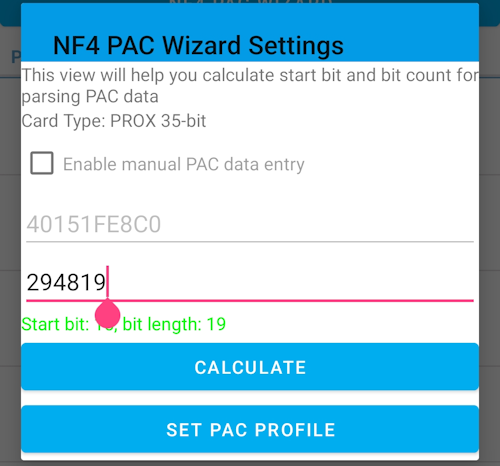Tap the dimmed strip below SET PAC PROFILE
This screenshot has width=500, height=466.
pos(250,463)
